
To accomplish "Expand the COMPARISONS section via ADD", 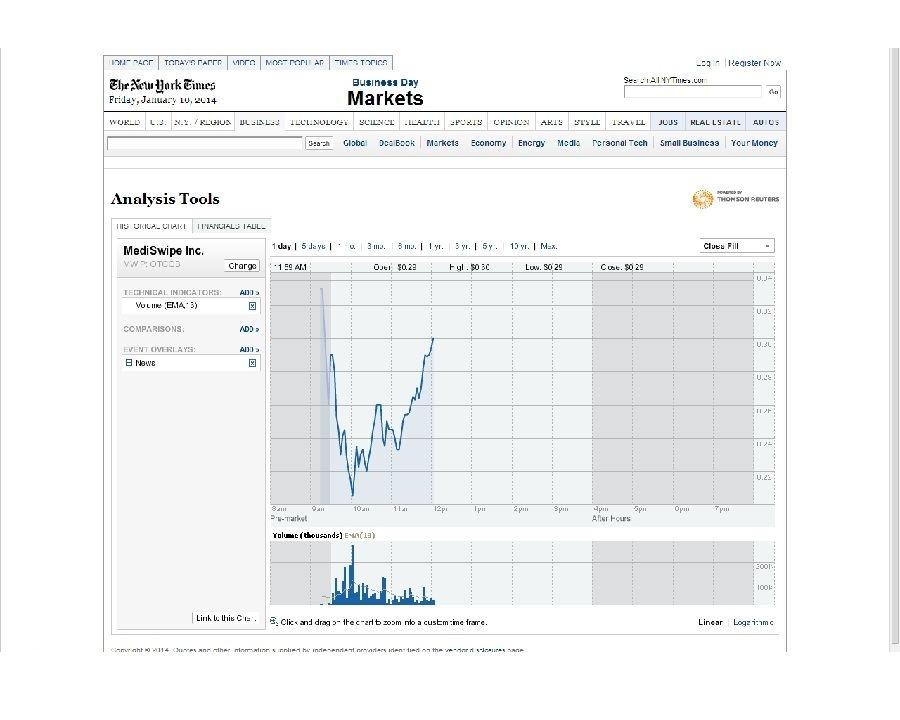I will tap(248, 328).
